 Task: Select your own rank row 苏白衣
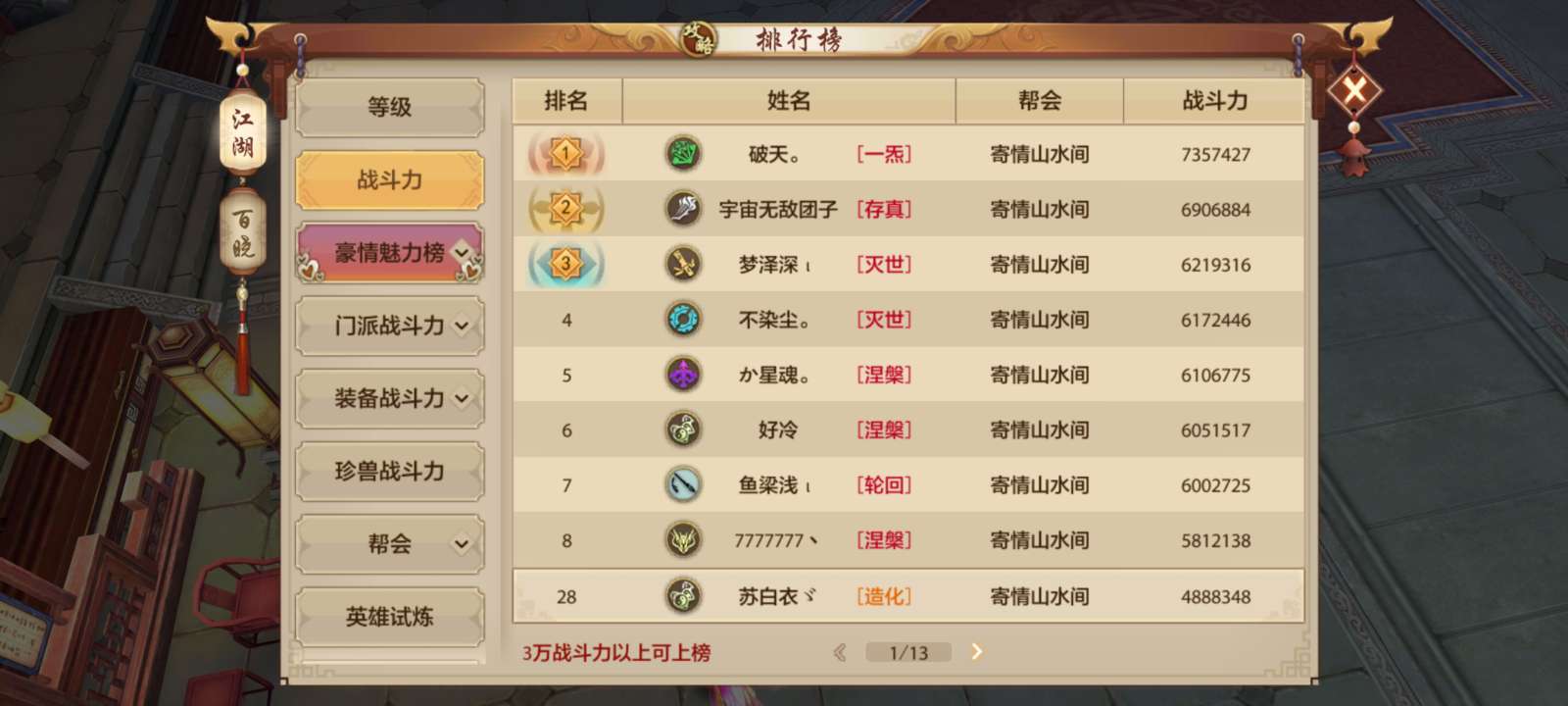point(908,596)
